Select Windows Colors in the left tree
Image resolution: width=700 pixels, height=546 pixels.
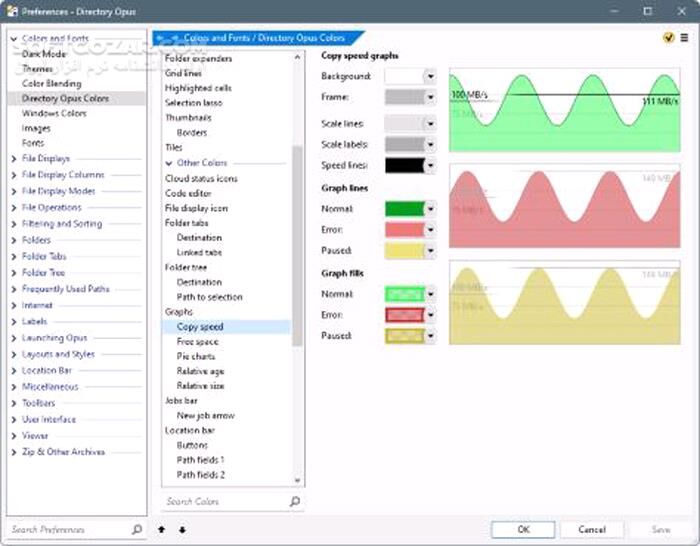click(54, 114)
